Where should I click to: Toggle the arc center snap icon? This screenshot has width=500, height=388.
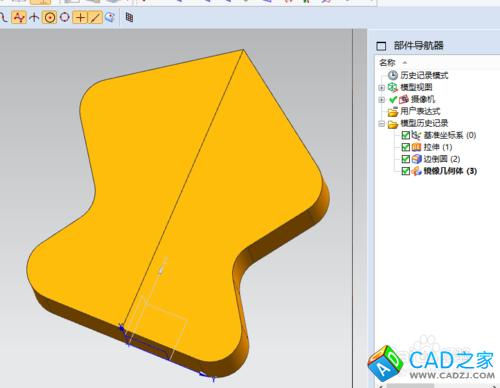tap(49, 17)
